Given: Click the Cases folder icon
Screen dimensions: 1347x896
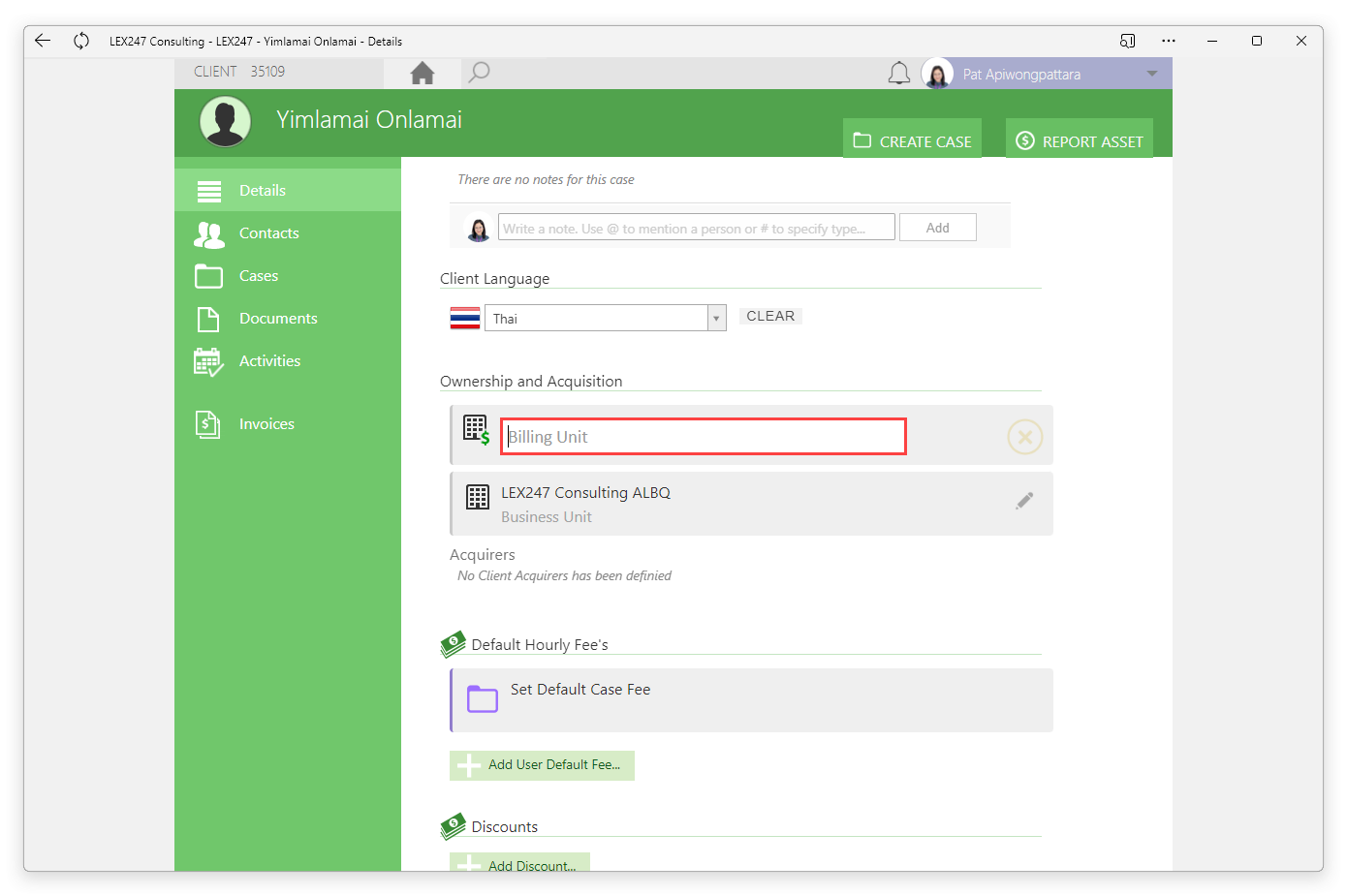Looking at the screenshot, I should (x=208, y=276).
